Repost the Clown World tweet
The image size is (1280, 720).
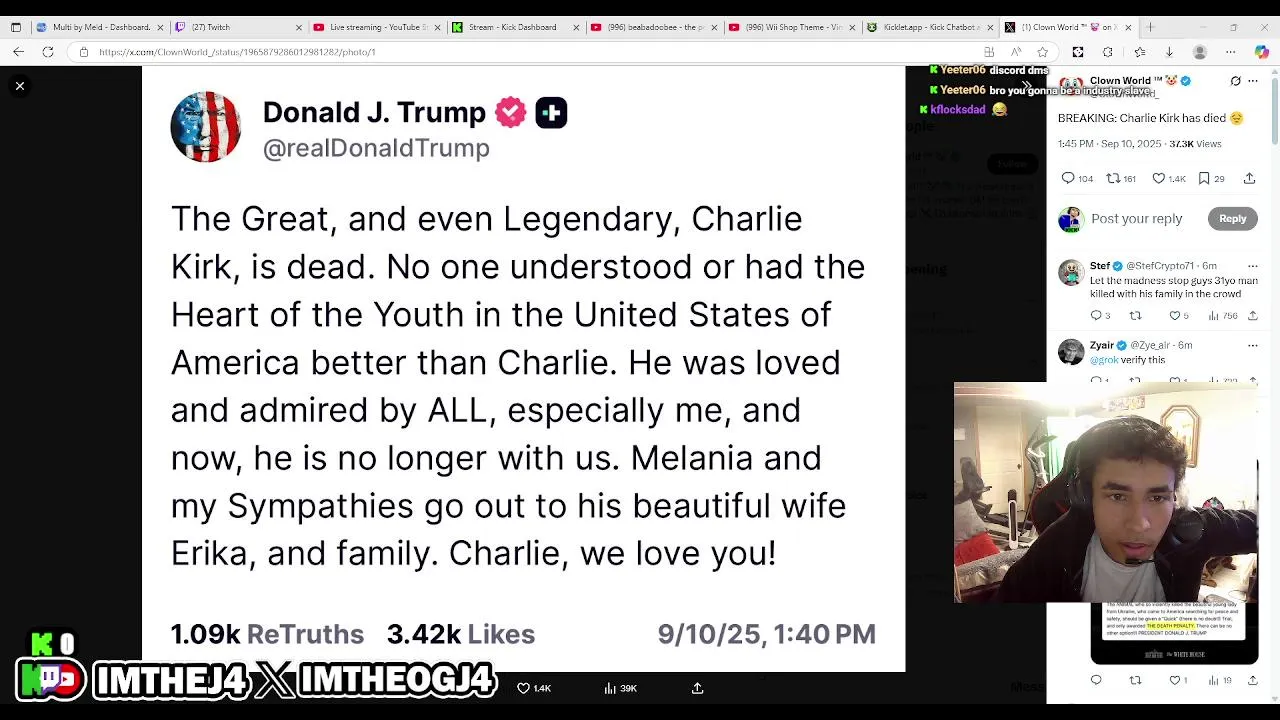point(1113,178)
